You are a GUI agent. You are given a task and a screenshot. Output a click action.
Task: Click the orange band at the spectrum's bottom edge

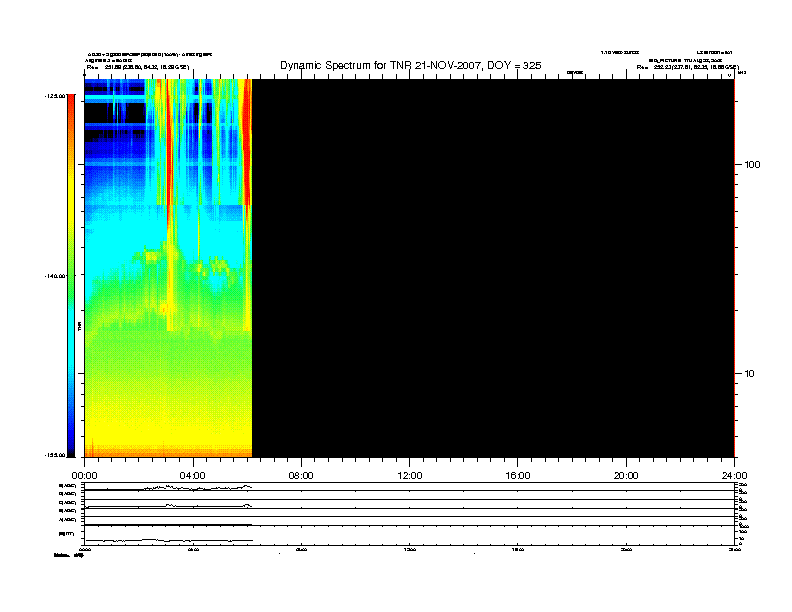(x=168, y=451)
